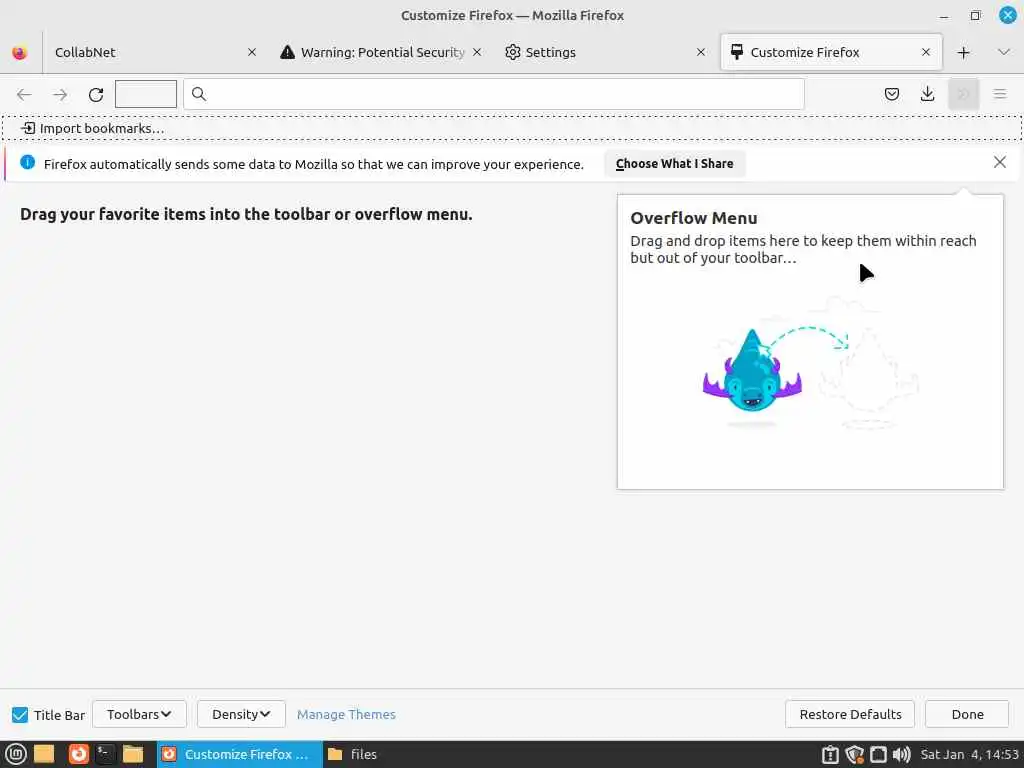Viewport: 1024px width, 768px height.
Task: Click inside the URL address field
Action: [x=494, y=95]
